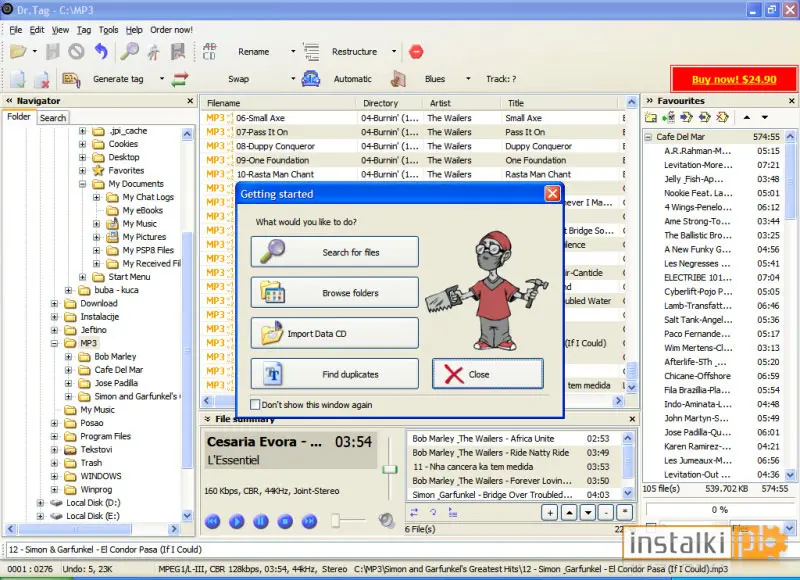
Task: Click the Swap tag arrows icon
Action: coord(180,79)
